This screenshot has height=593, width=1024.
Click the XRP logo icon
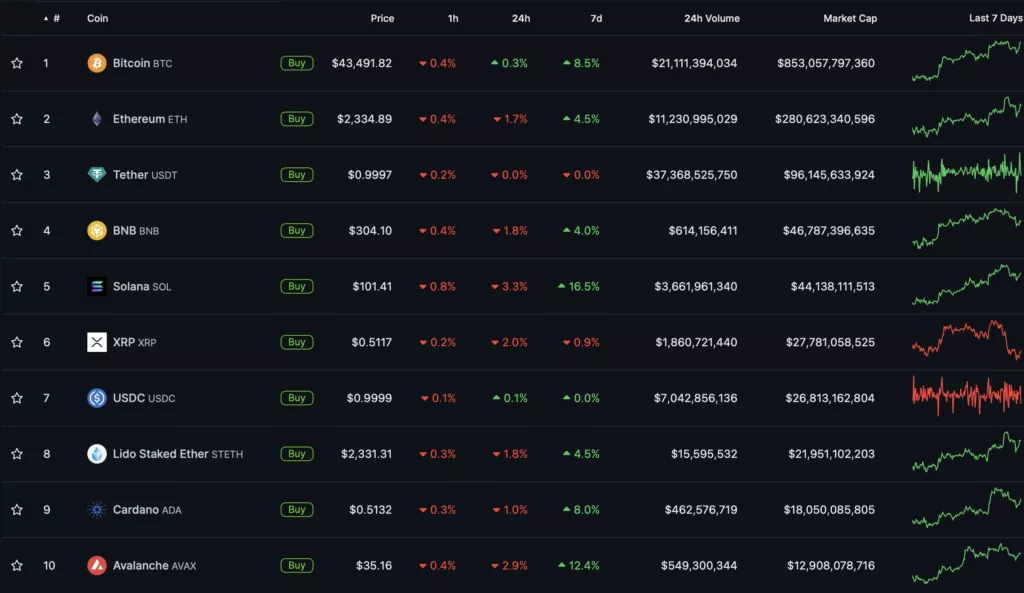coord(97,342)
